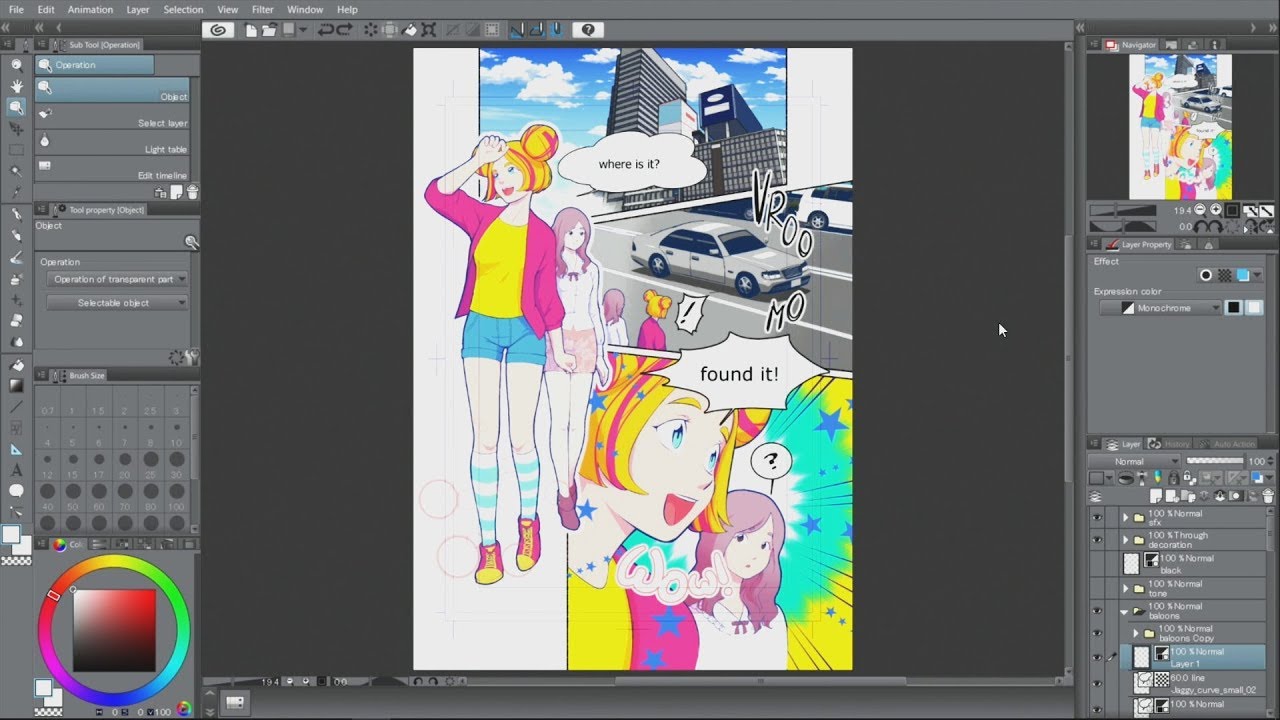Expand the baloons Copy folder
The width and height of the screenshot is (1280, 720).
(x=1136, y=633)
